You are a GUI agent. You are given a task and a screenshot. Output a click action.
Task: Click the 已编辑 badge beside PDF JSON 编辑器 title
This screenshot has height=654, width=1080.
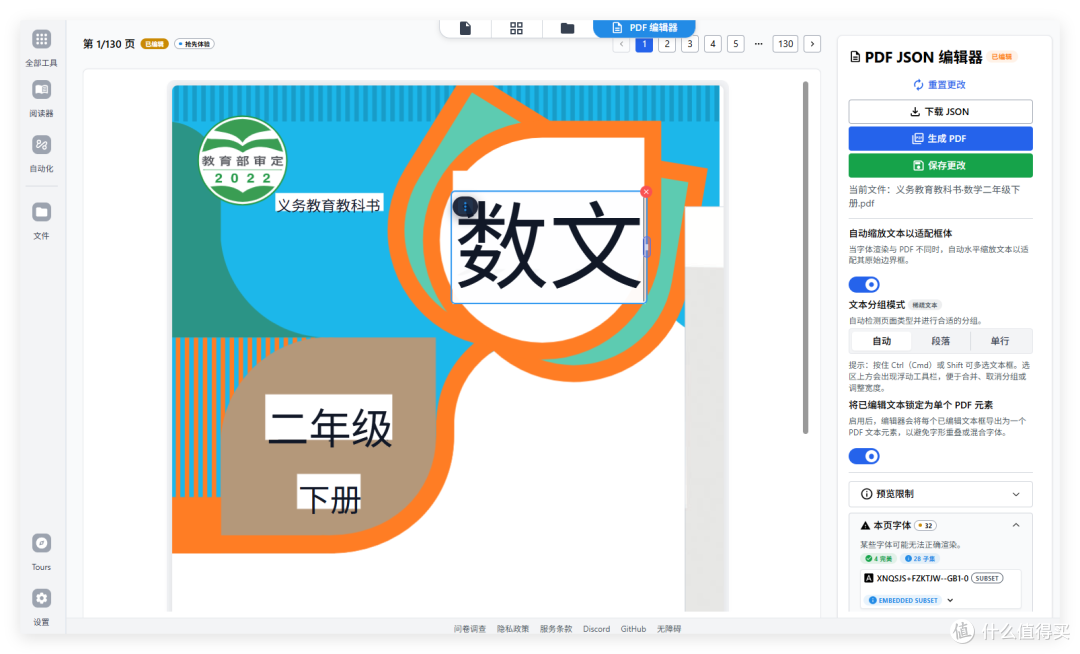[x=1001, y=57]
